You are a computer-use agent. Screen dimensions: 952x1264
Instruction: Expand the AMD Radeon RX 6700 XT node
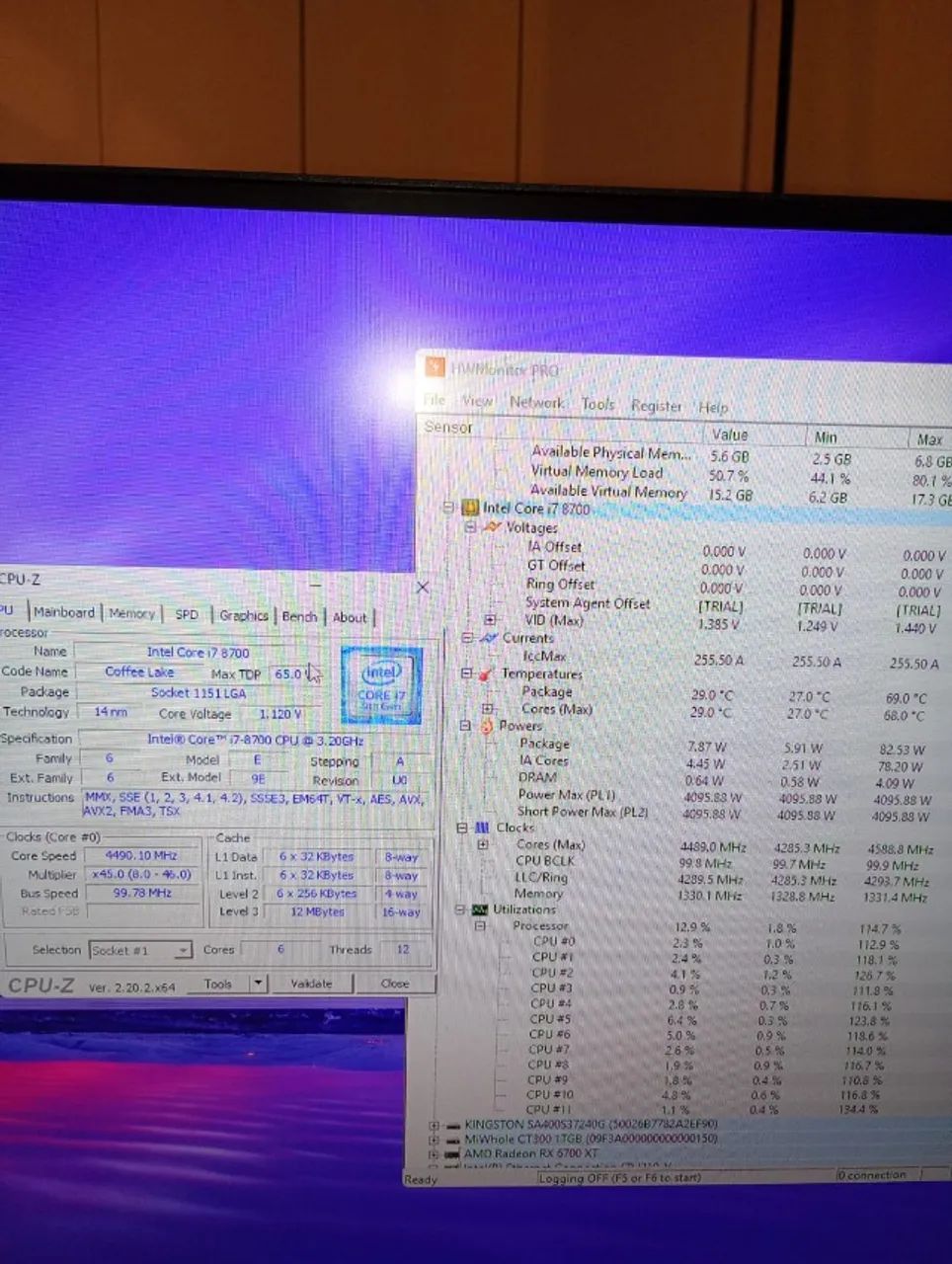[x=434, y=1152]
